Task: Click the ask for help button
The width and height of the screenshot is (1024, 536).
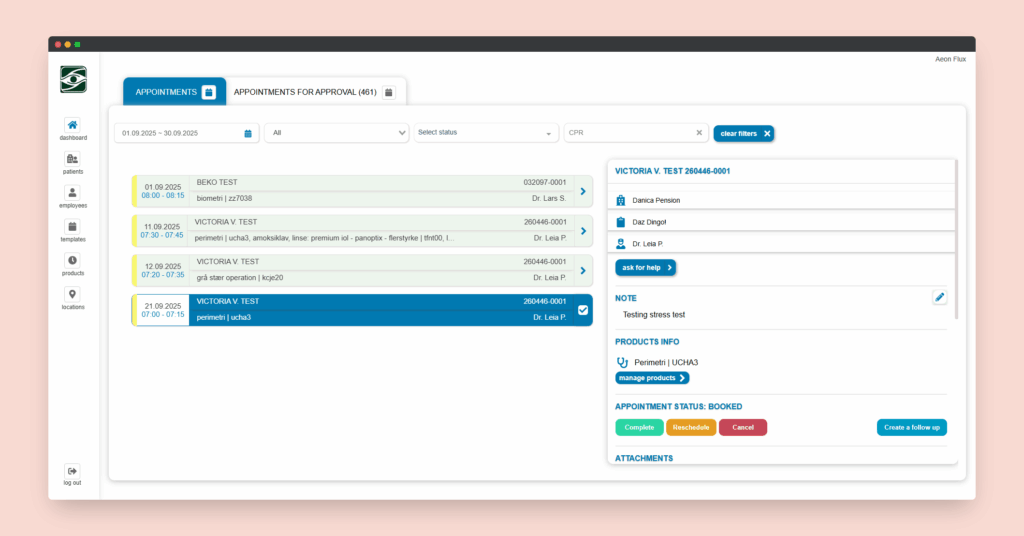Action: [645, 268]
